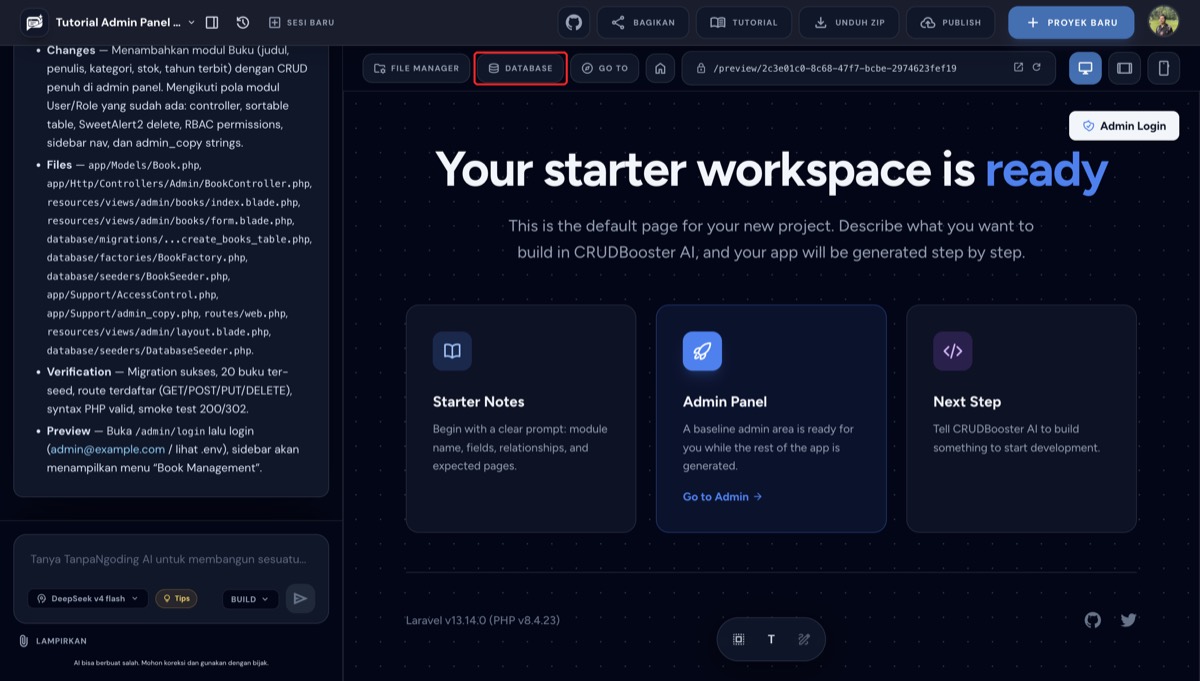The width and height of the screenshot is (1200, 681).
Task: Click the chat prompt input field
Action: click(x=171, y=560)
